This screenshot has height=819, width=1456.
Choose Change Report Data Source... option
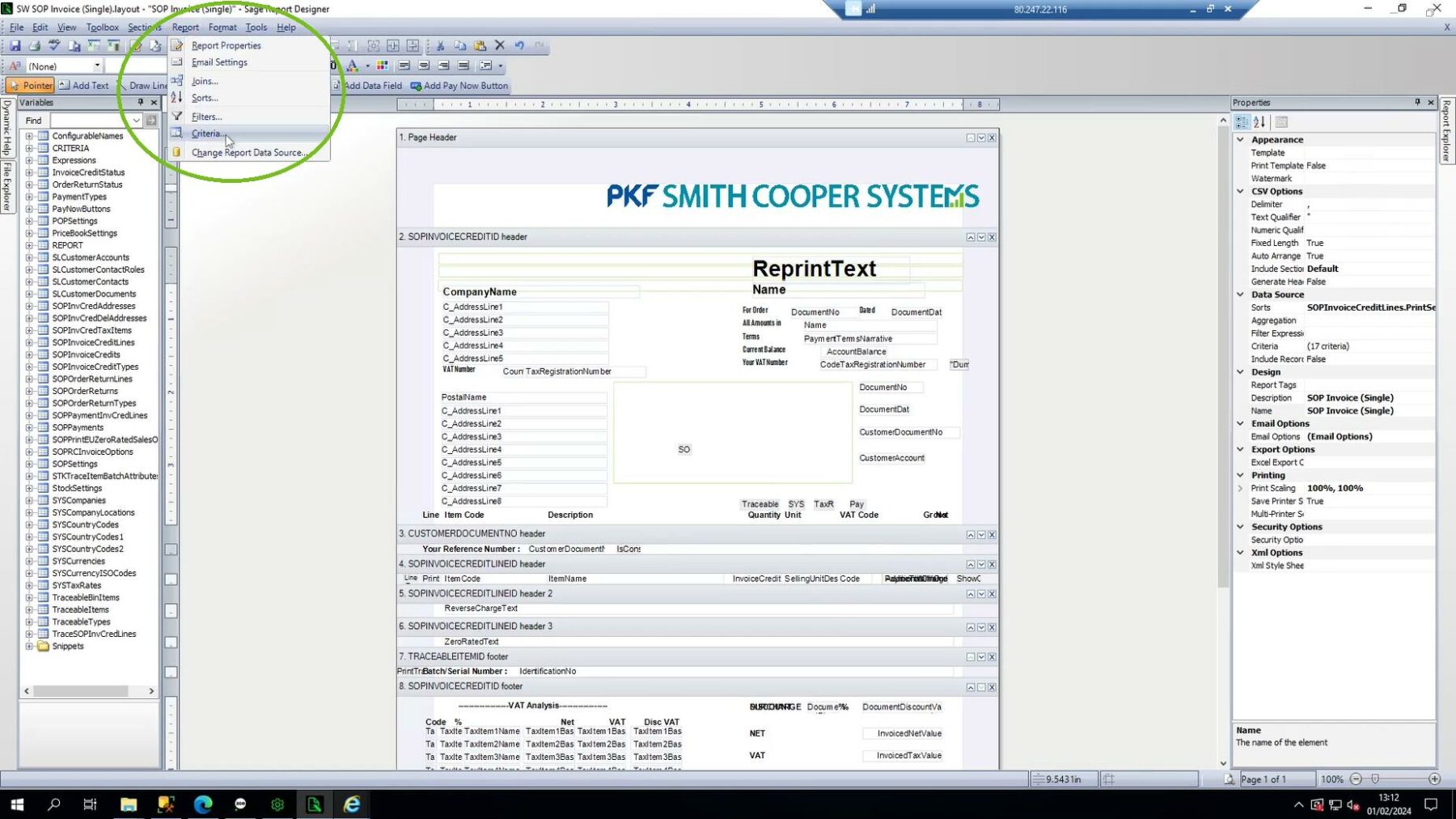pyautogui.click(x=249, y=152)
